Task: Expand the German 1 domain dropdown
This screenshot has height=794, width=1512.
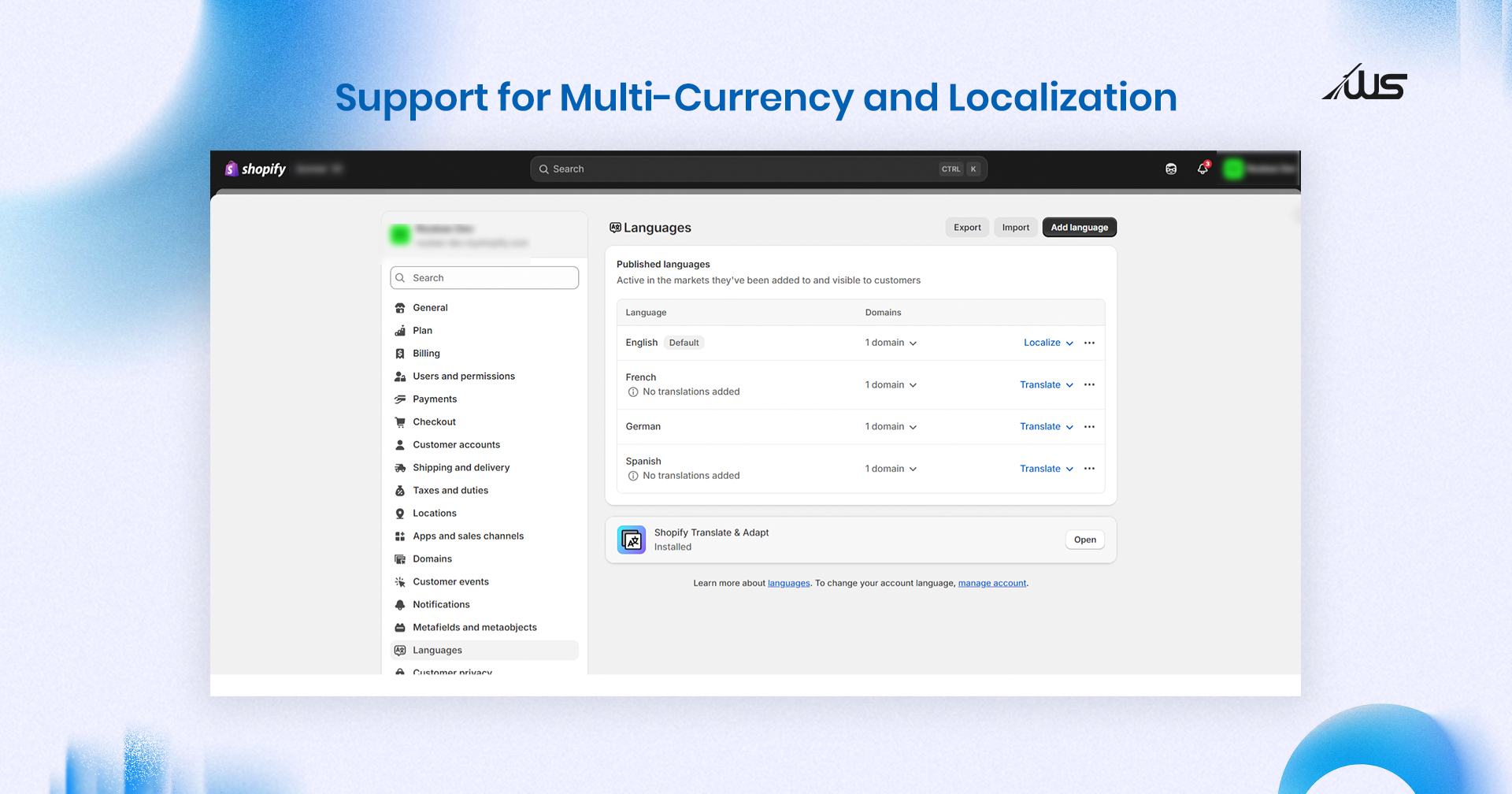Action: tap(891, 427)
